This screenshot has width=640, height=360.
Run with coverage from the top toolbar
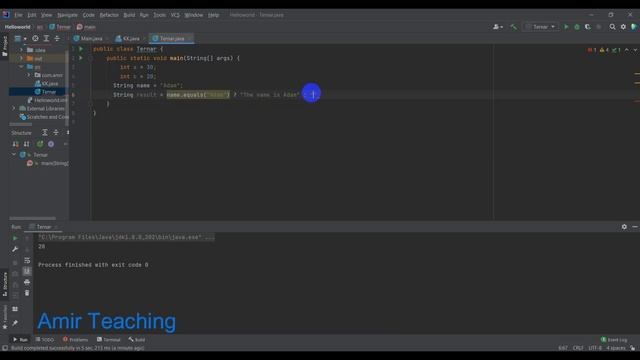[588, 27]
